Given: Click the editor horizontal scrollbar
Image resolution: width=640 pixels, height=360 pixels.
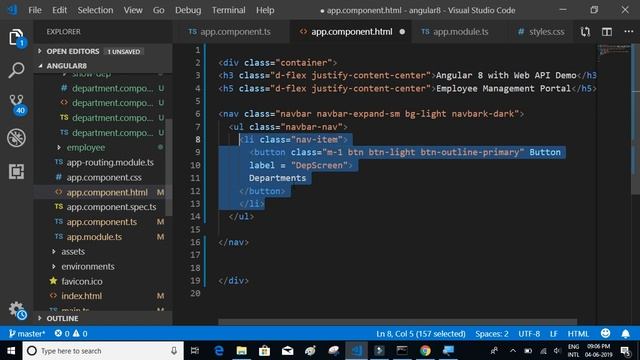Looking at the screenshot, I should click(398, 322).
